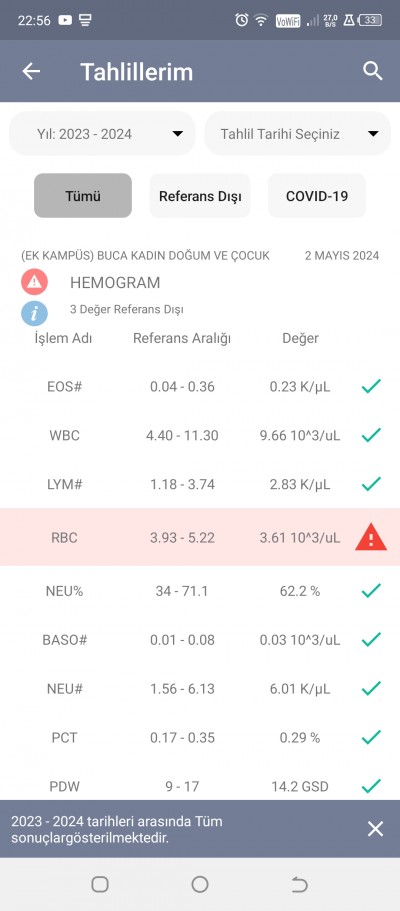Go back using the header arrow
This screenshot has height=911, width=400.
coord(31,71)
